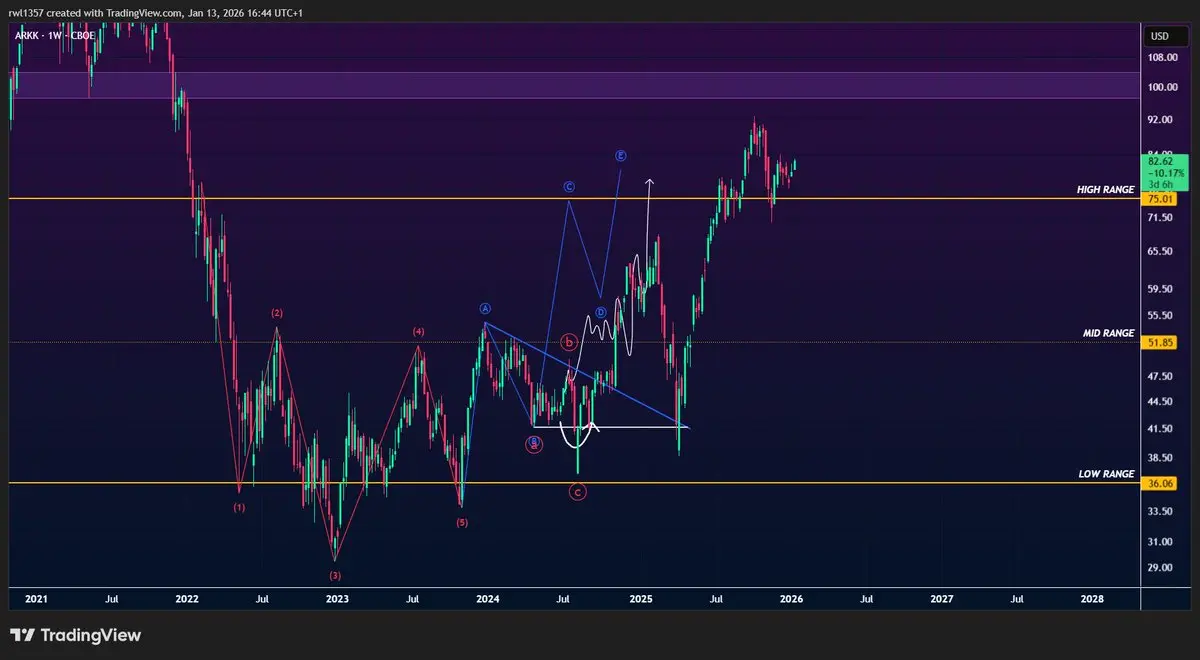Click the white arrowhead of the projection path
The image size is (1200, 660).
[x=649, y=182]
